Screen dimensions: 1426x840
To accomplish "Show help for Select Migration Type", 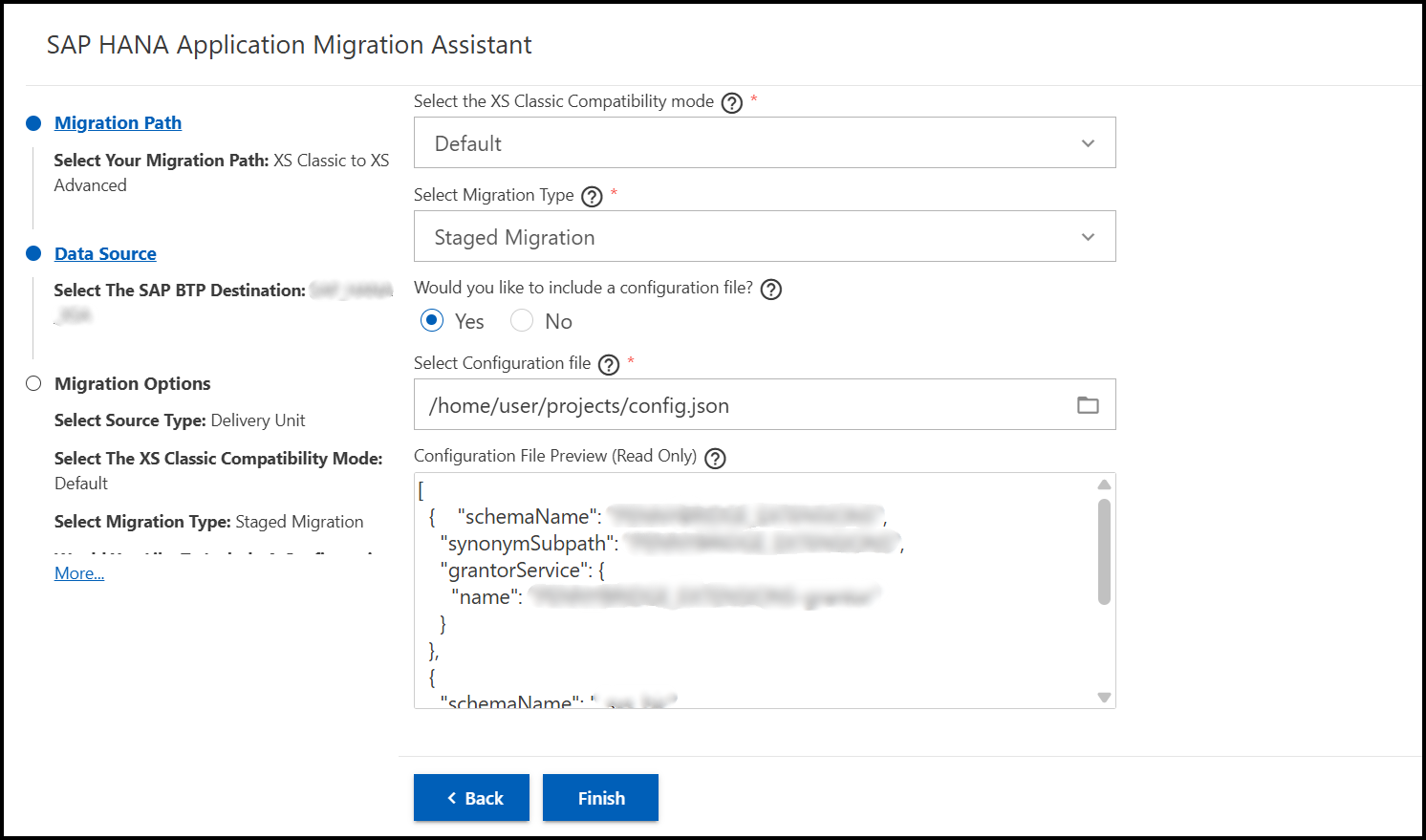I will (x=593, y=197).
